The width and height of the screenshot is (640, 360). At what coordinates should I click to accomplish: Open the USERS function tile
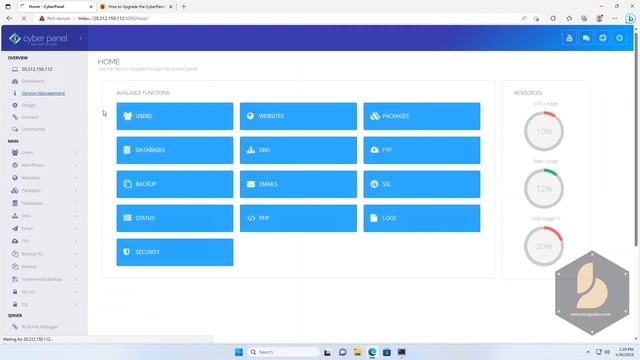click(x=175, y=116)
